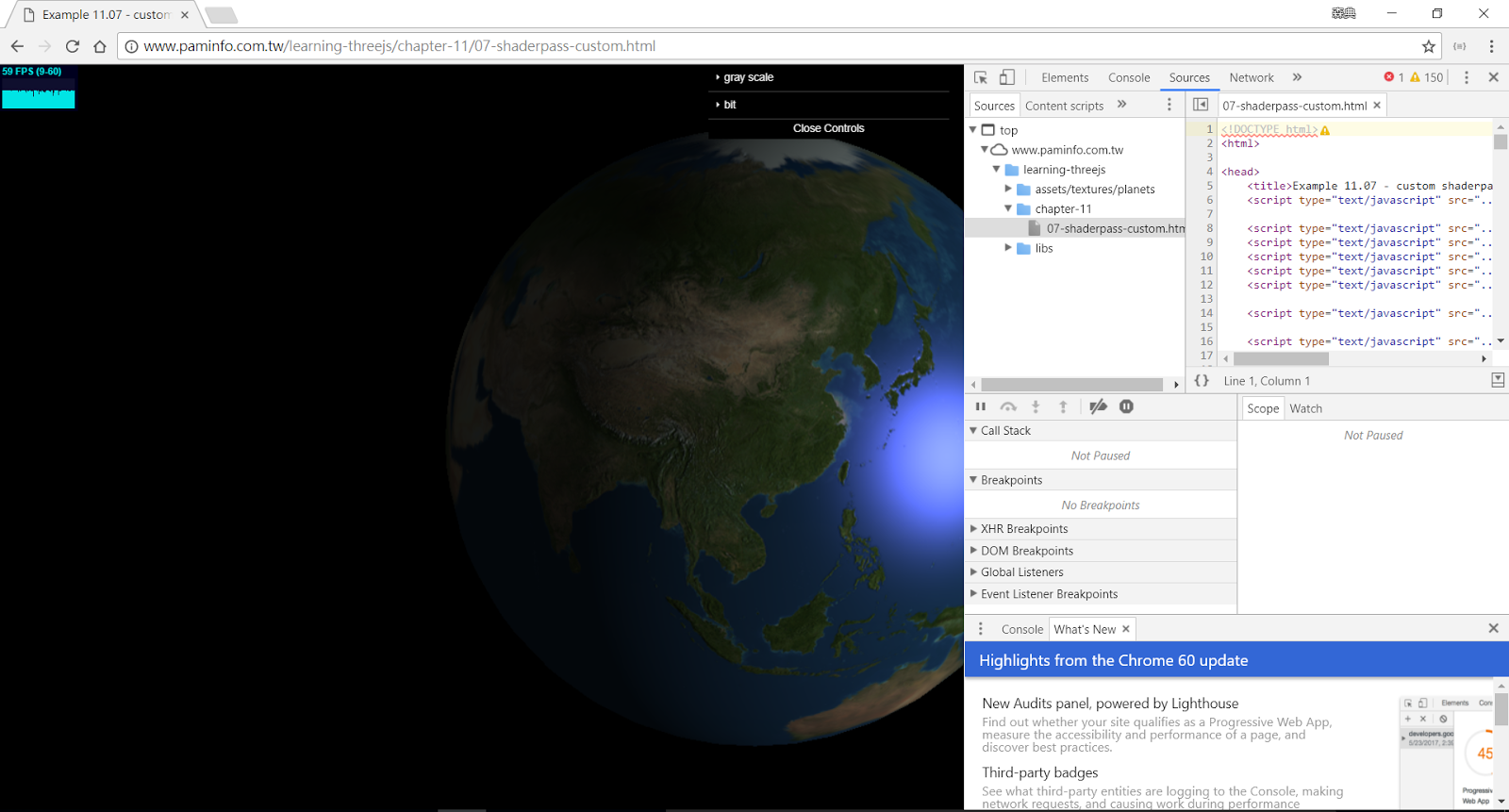This screenshot has width=1509, height=812.
Task: Hide the file navigator pane
Action: tap(1201, 105)
